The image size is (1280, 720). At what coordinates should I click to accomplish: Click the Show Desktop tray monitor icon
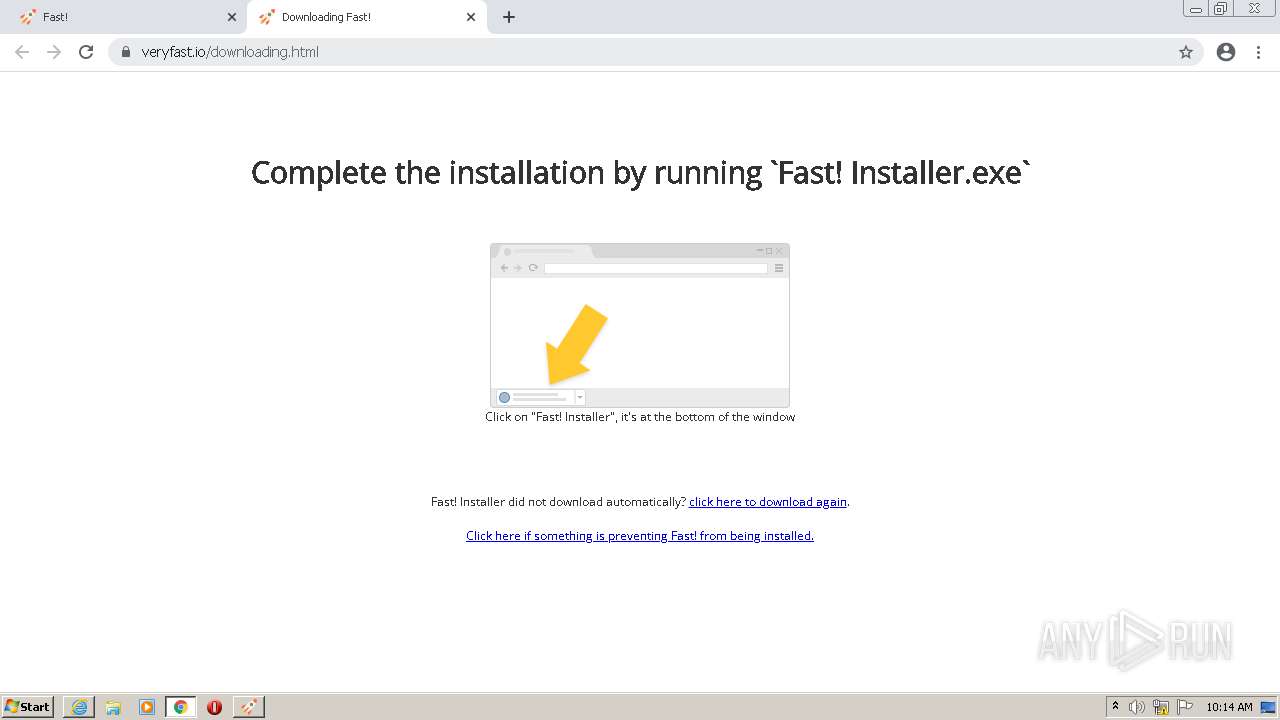[1269, 707]
